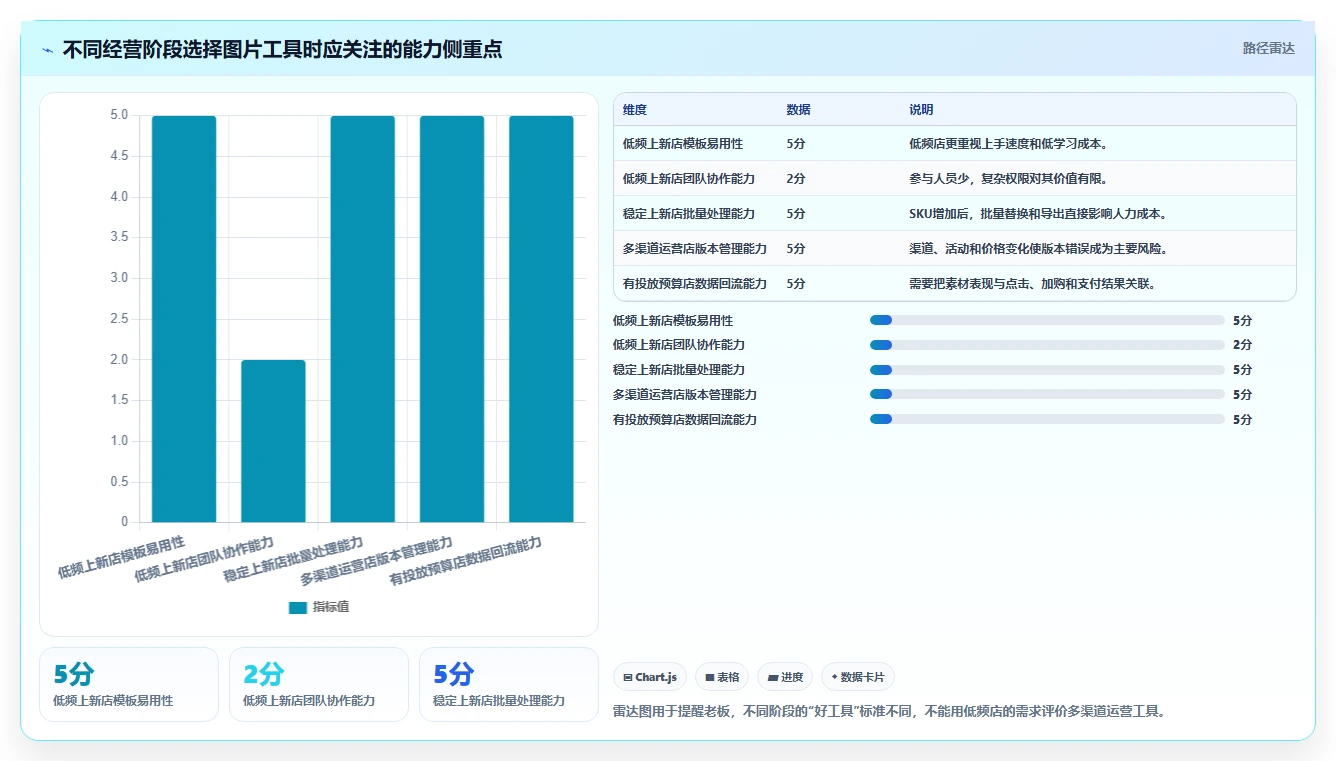Click the 稳定上新店批量处理能力 chart bar
1336x761 pixels.
coord(363,319)
